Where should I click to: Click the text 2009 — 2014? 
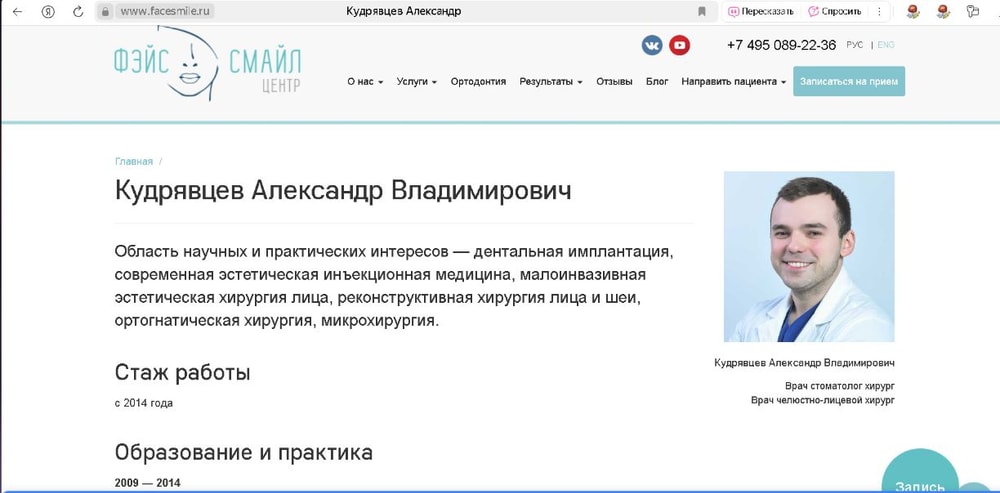(x=147, y=483)
